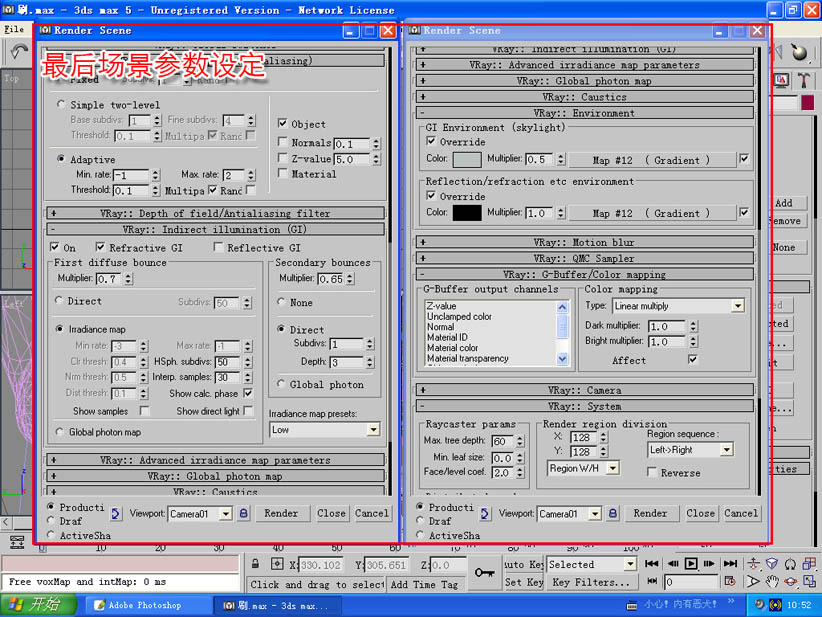The image size is (822, 617).
Task: Click Cancel button in right dialog
Action: tap(741, 513)
